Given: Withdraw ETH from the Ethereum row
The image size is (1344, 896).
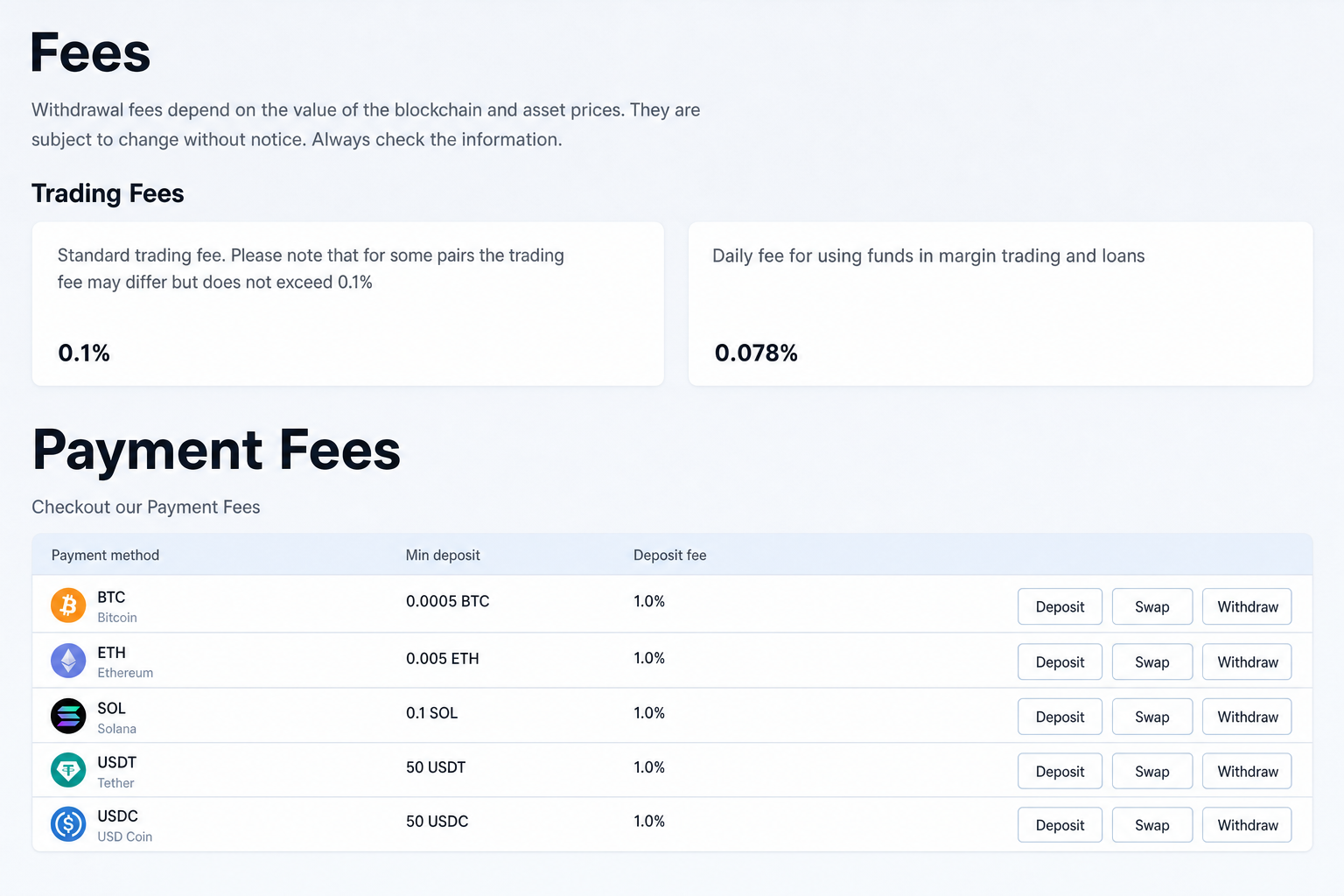Looking at the screenshot, I should click(x=1247, y=661).
